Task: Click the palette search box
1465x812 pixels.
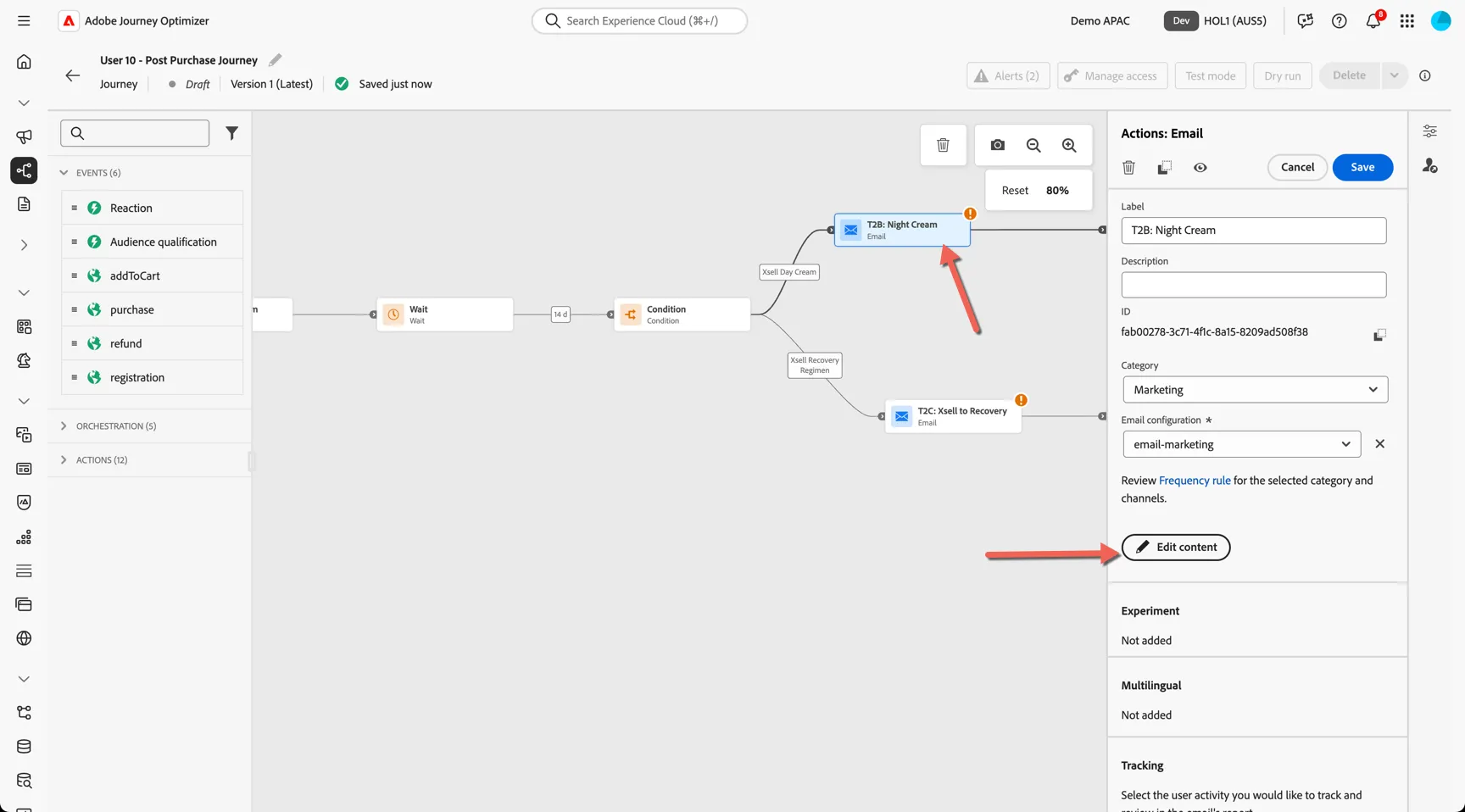Action: click(x=135, y=133)
